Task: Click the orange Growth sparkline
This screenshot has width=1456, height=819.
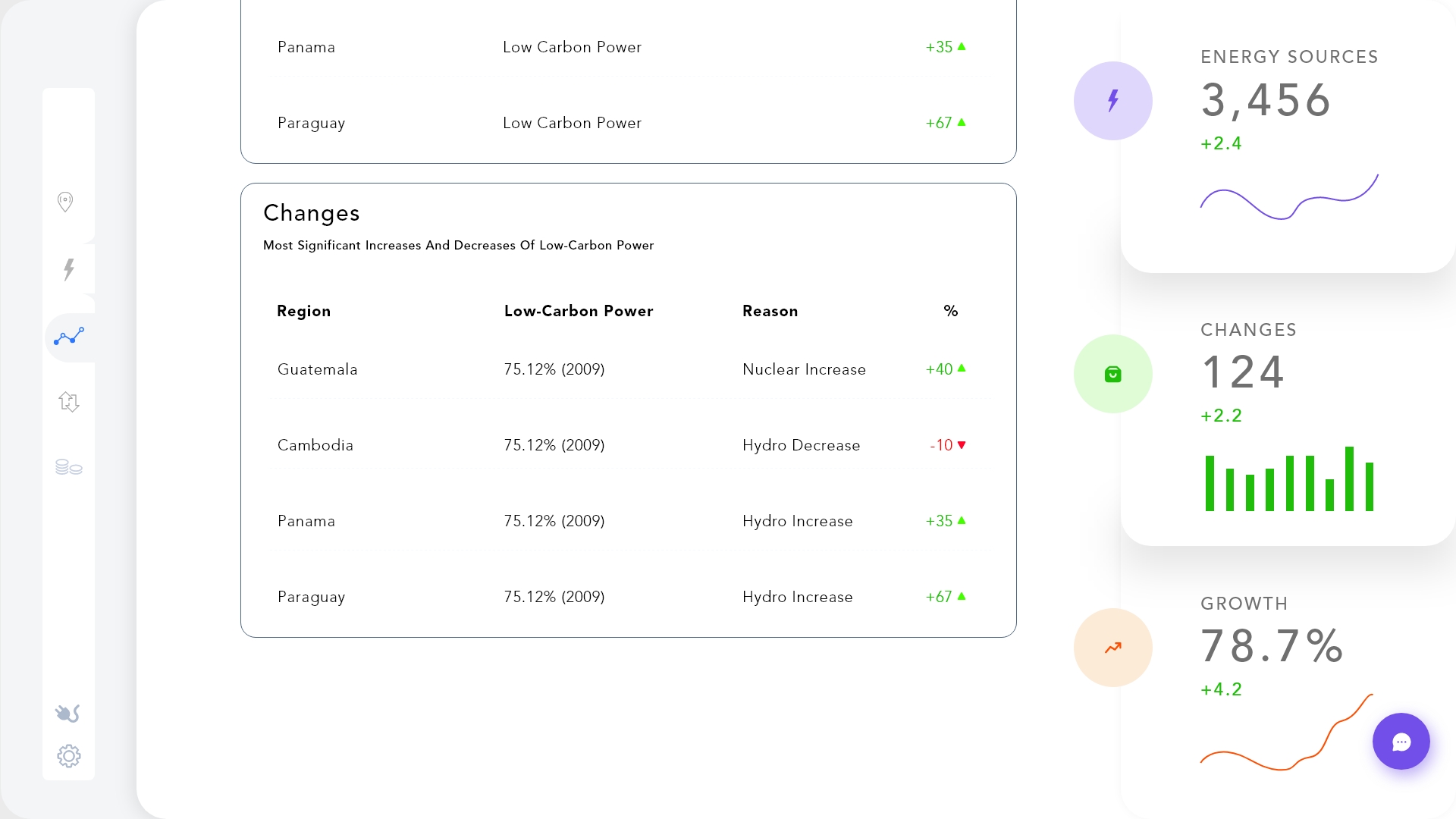Action: pyautogui.click(x=1287, y=732)
